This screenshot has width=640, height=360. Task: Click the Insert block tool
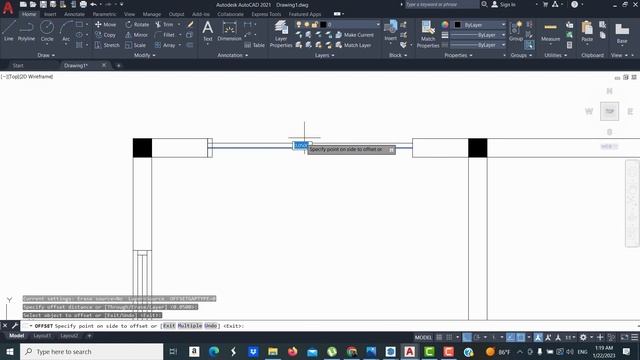point(390,31)
